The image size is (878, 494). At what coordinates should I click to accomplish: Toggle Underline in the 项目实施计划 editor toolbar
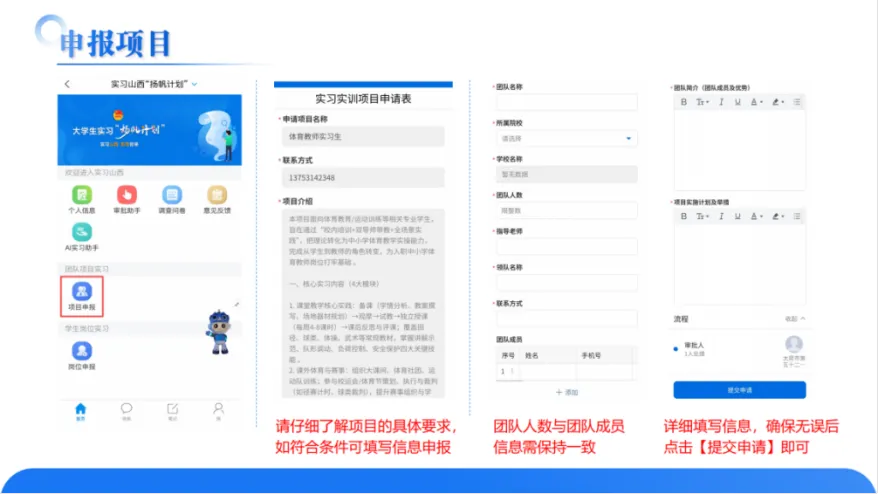737,216
